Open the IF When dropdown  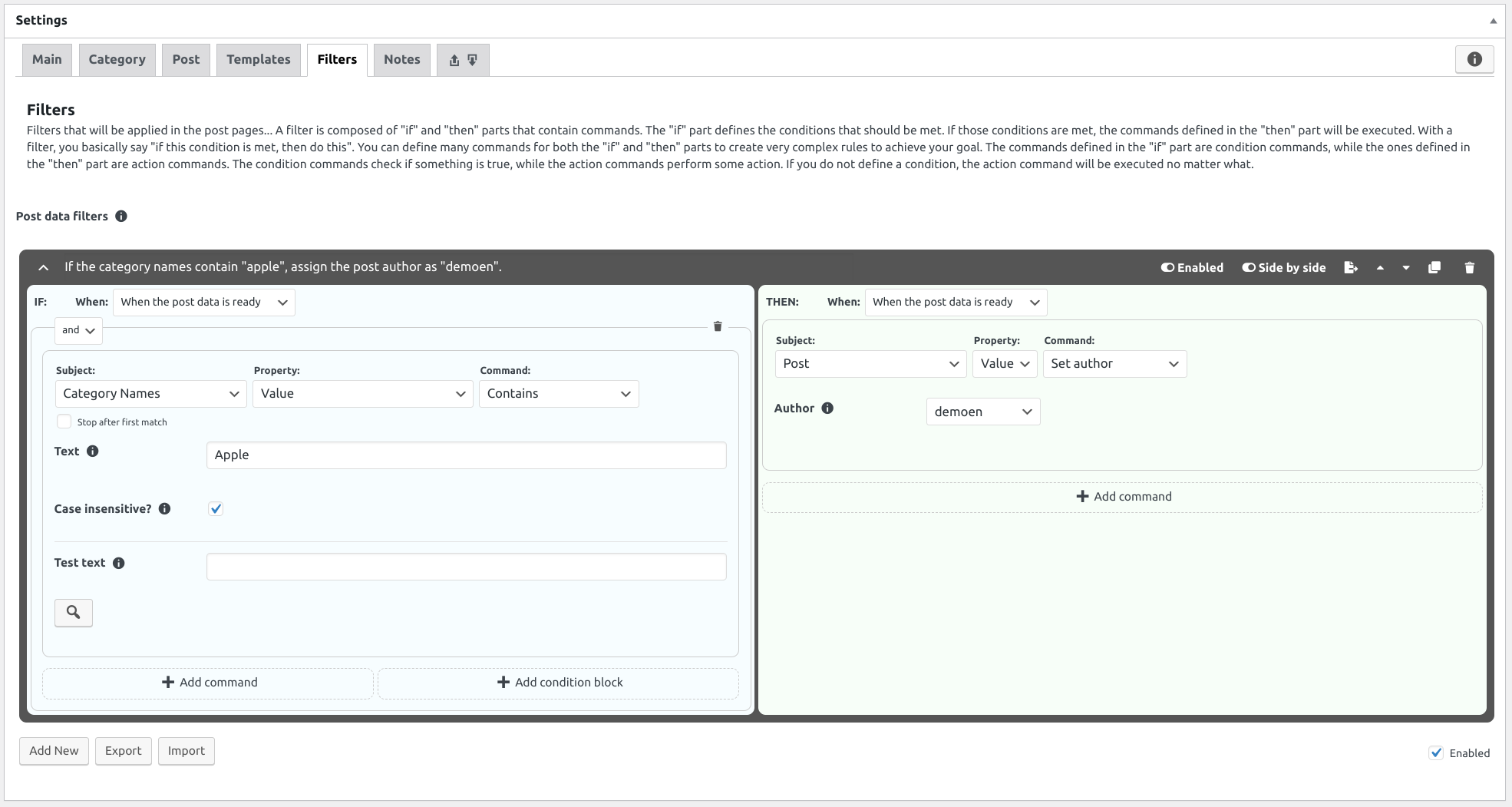click(x=204, y=303)
